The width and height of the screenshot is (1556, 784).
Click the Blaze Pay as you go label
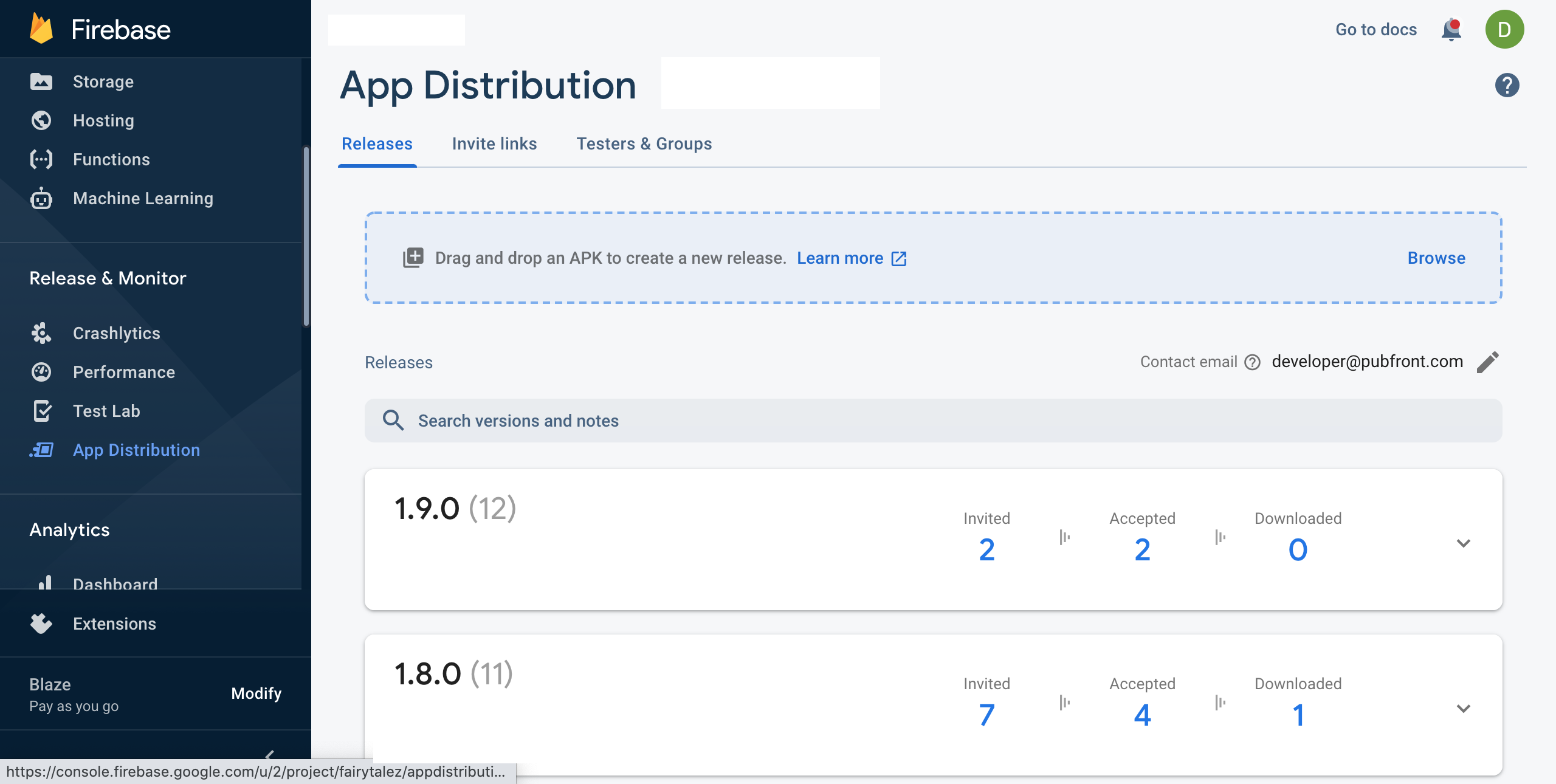pyautogui.click(x=74, y=695)
